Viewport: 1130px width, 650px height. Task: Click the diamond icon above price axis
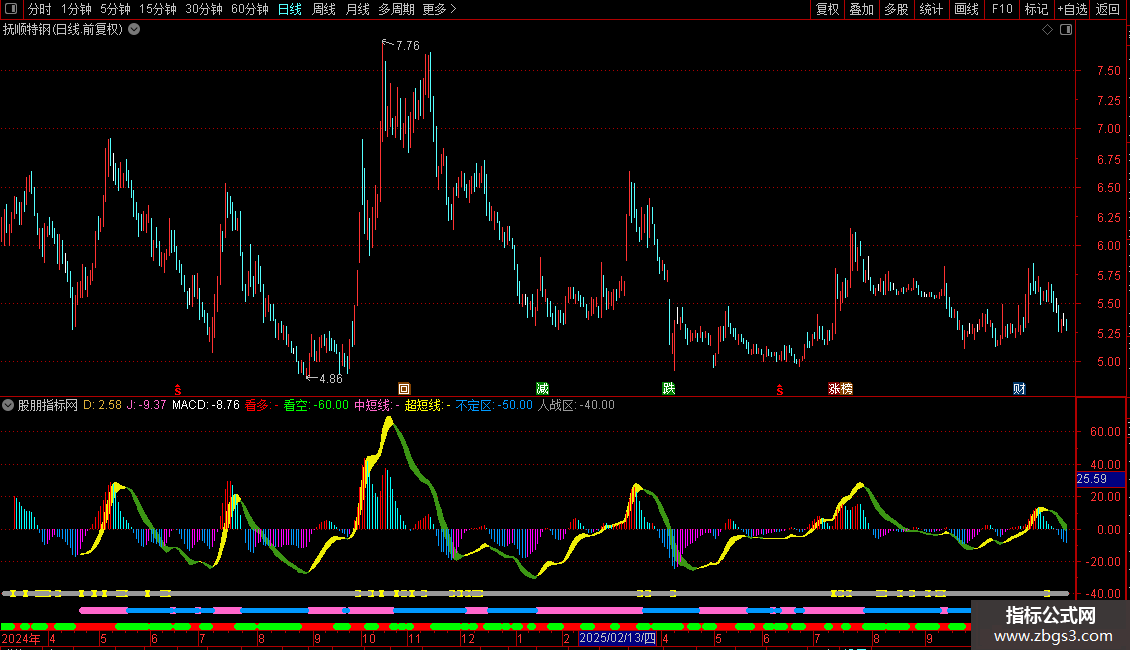click(1048, 30)
